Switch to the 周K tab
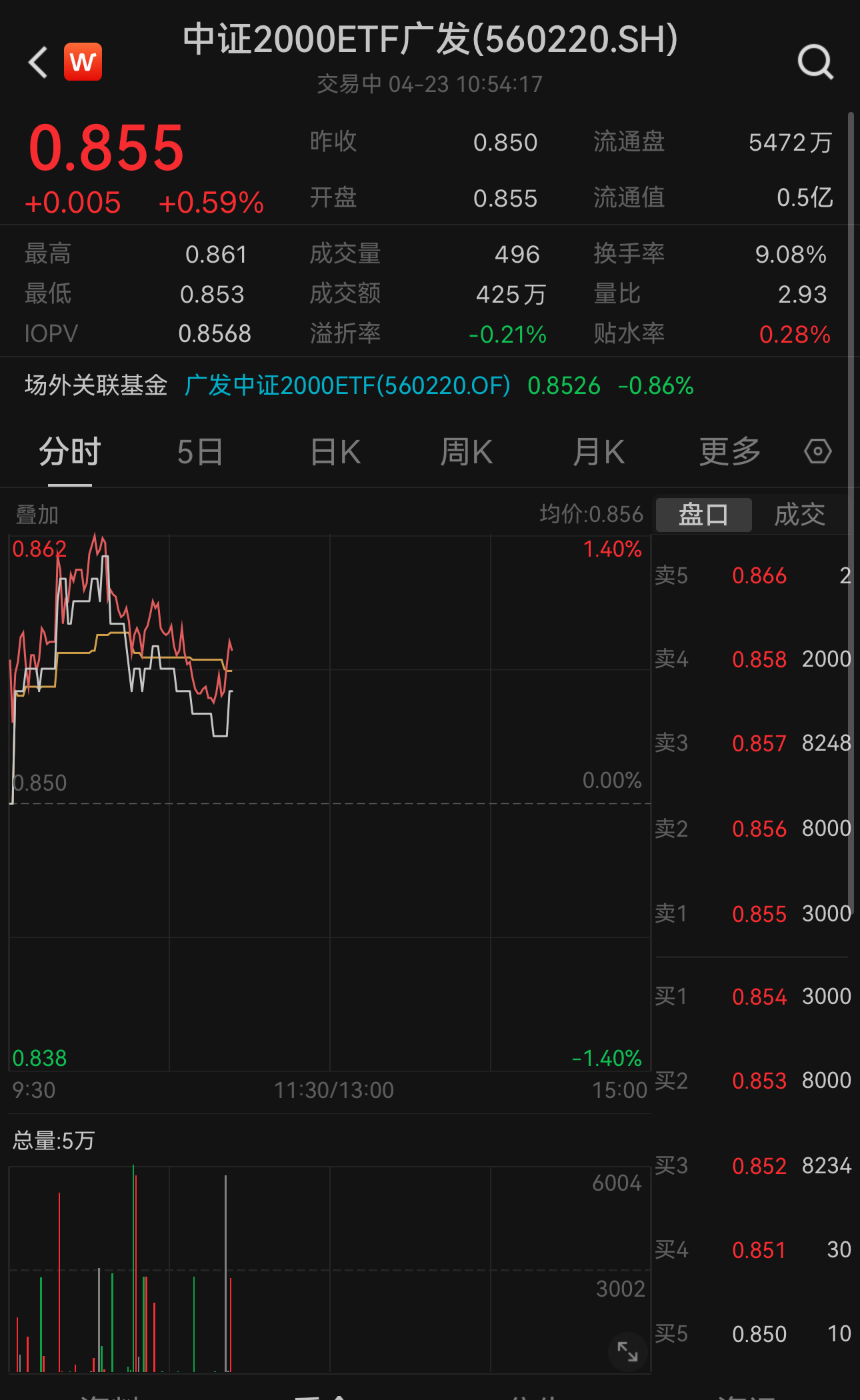The height and width of the screenshot is (1400, 860). pos(466,452)
